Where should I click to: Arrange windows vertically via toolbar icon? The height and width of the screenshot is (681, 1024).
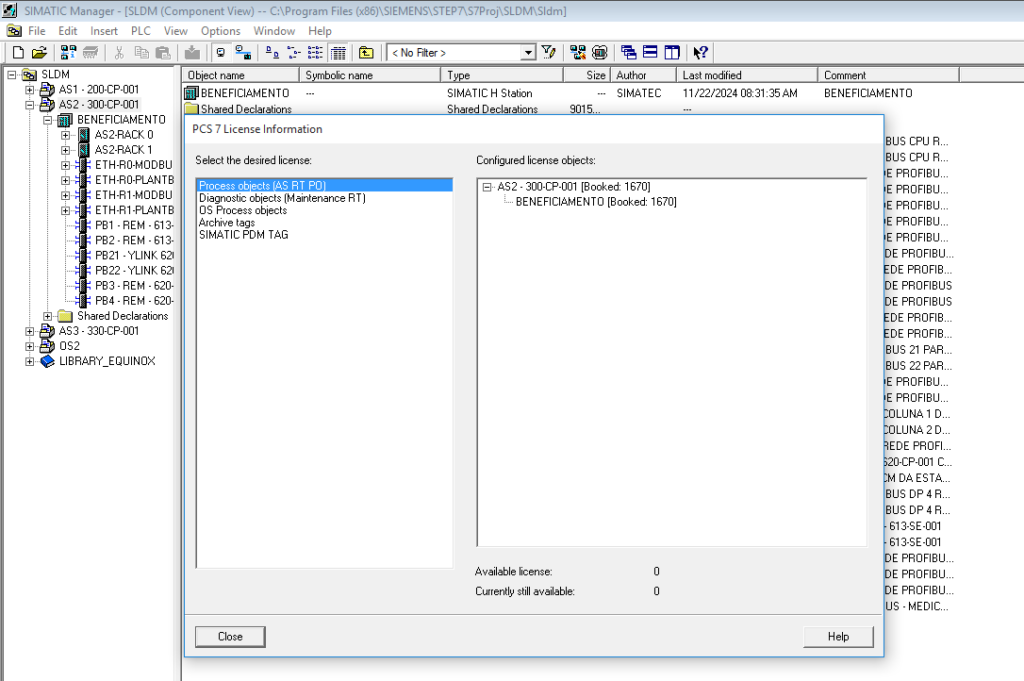pos(672,52)
